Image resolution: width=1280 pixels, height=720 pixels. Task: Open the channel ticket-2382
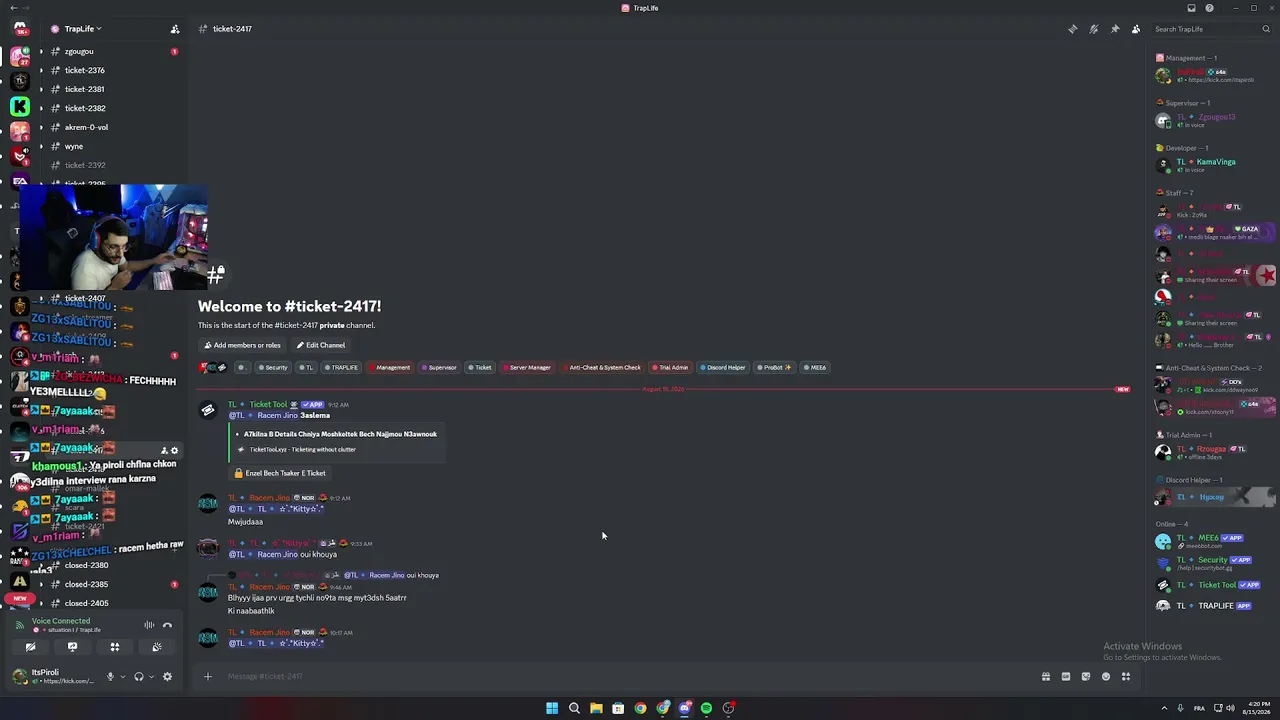coord(85,108)
